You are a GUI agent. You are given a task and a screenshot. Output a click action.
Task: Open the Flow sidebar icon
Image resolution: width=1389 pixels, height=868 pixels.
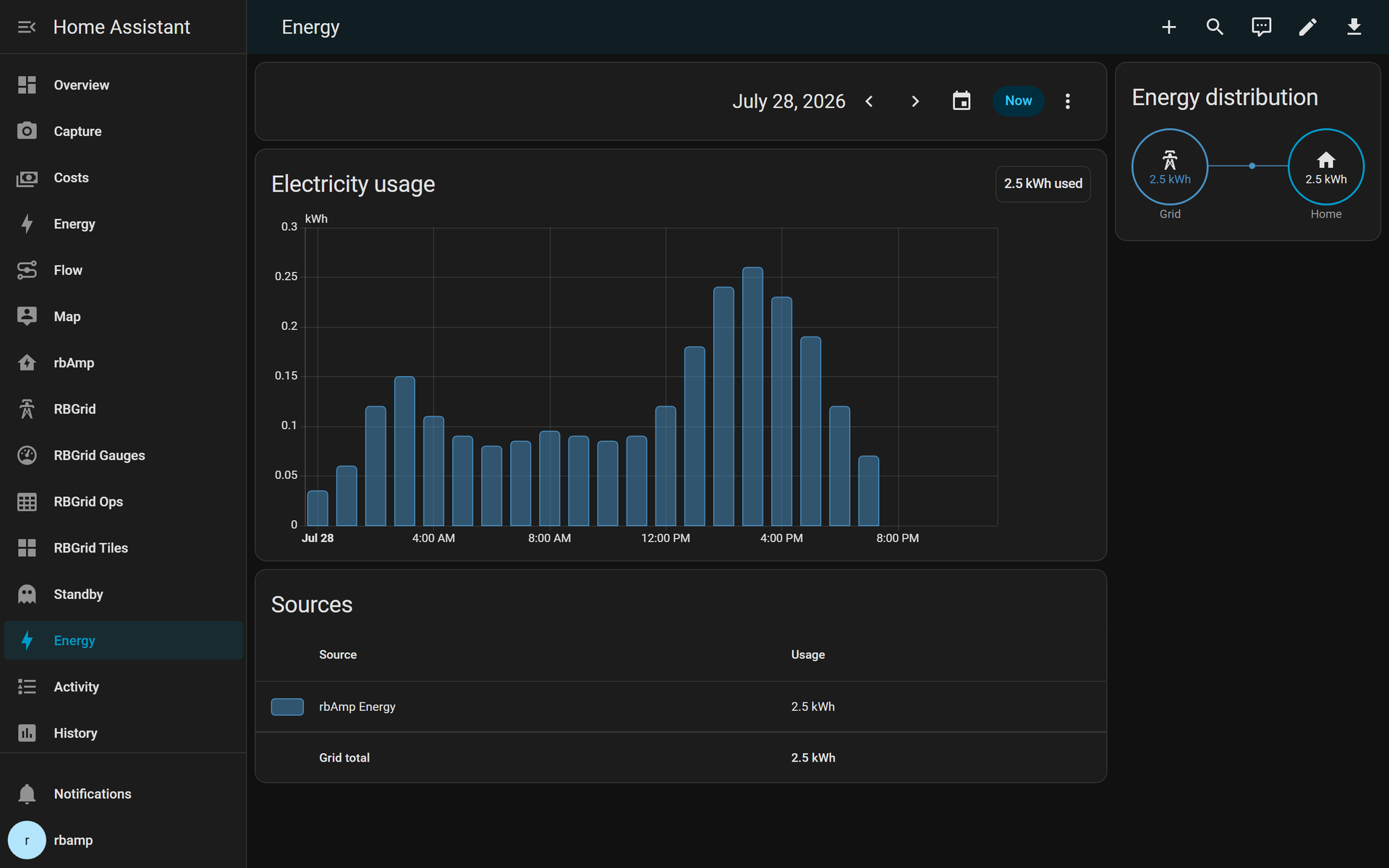coord(27,270)
